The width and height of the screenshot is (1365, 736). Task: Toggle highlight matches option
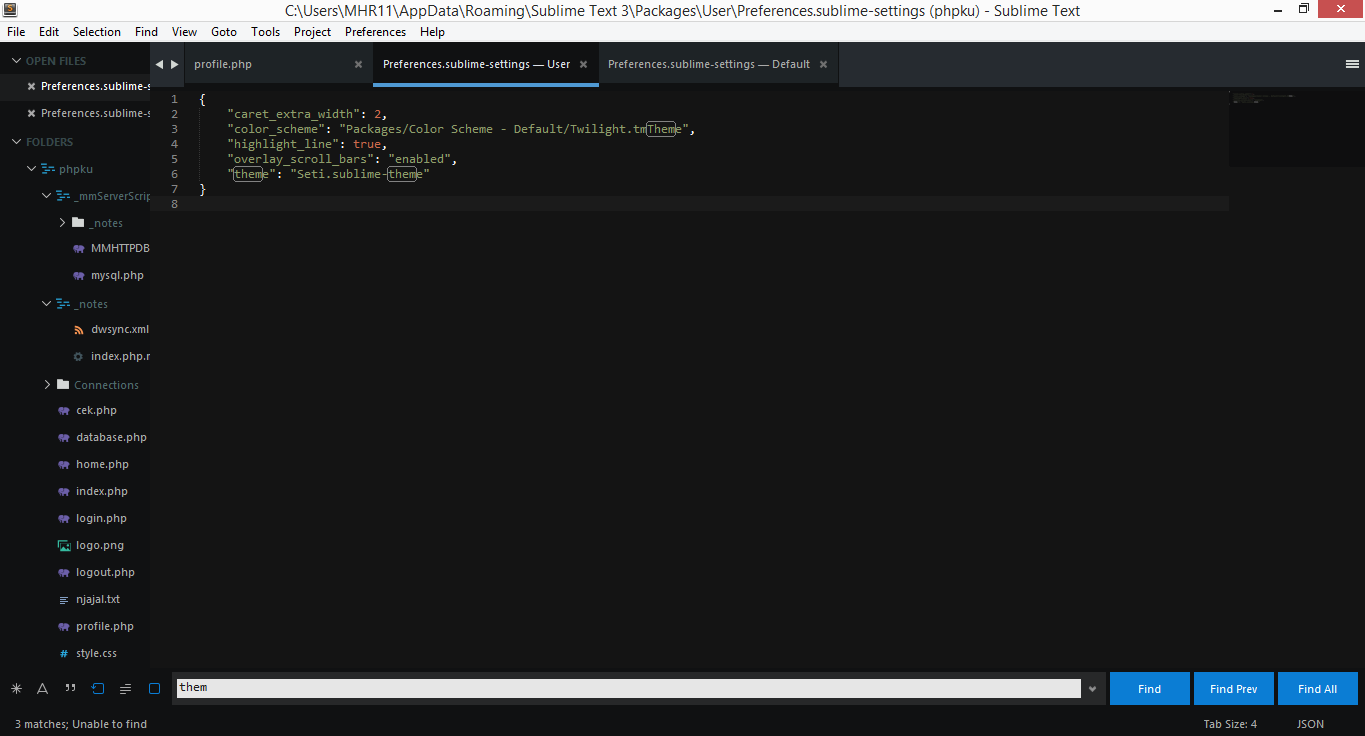point(154,689)
